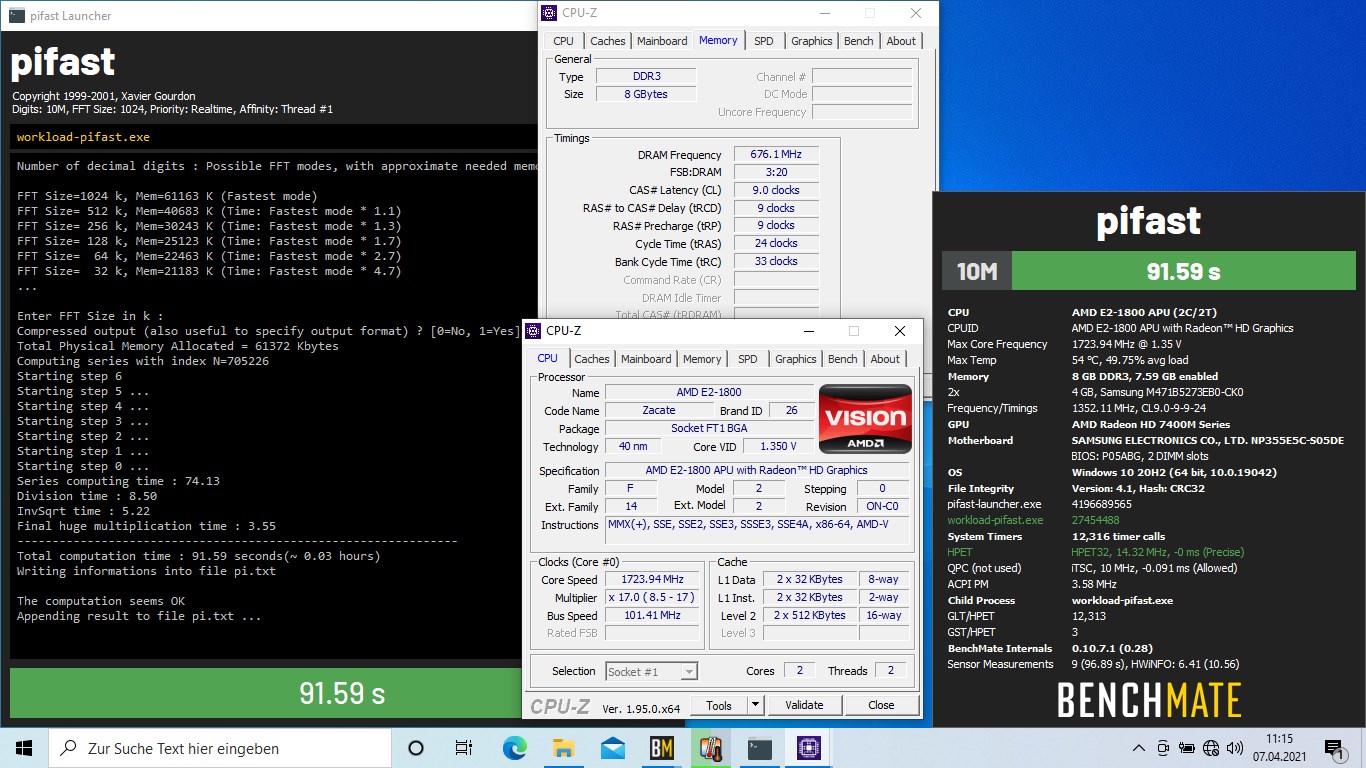The image size is (1366, 768).
Task: Open SPD tab in back CPU-Z window
Action: coord(764,41)
